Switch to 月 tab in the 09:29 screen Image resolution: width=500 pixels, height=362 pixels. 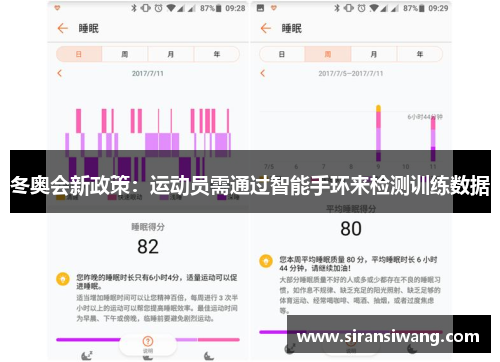click(x=374, y=54)
